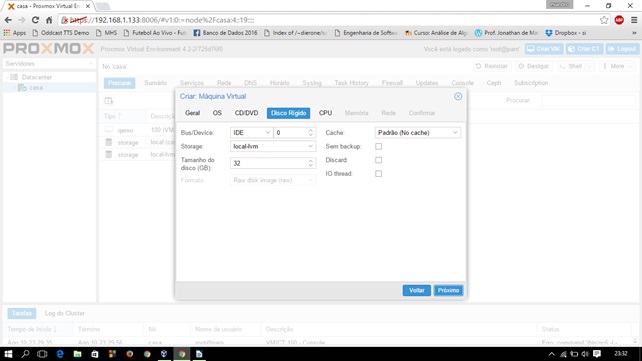Image resolution: width=642 pixels, height=361 pixels.
Task: Switch to the Sumário node tab
Action: click(x=155, y=83)
